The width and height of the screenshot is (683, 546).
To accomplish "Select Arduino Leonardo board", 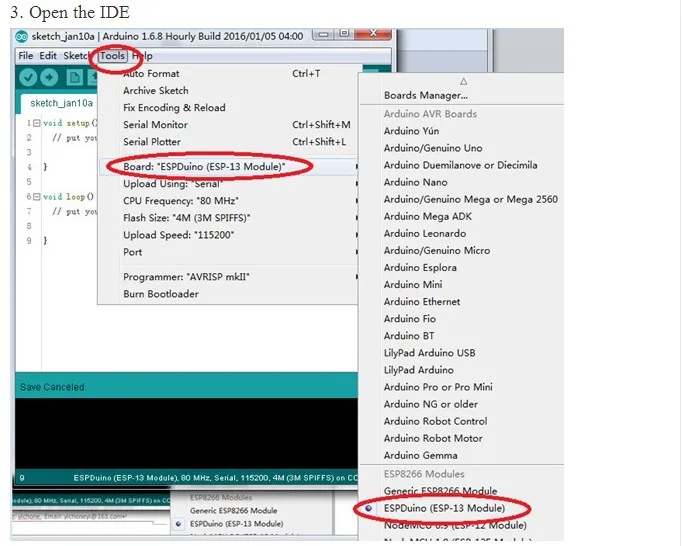I will click(x=462, y=234).
